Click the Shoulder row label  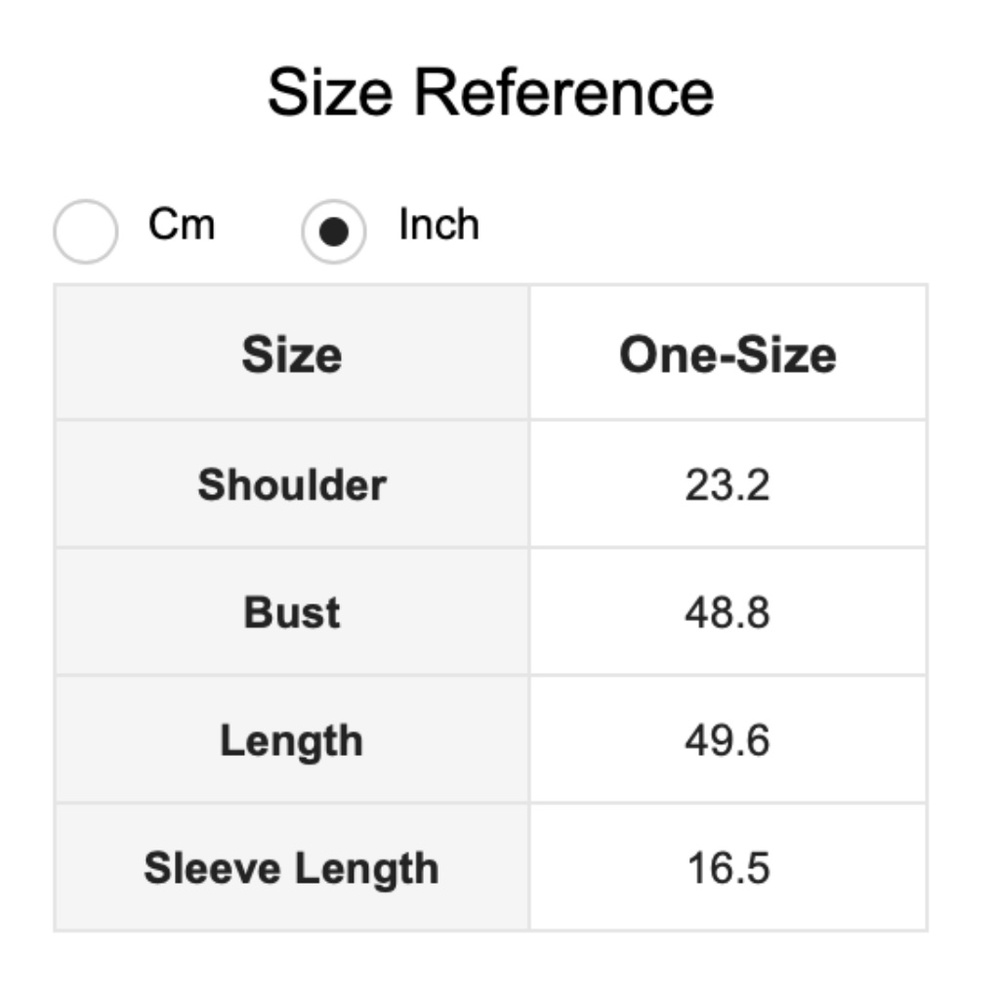point(292,485)
